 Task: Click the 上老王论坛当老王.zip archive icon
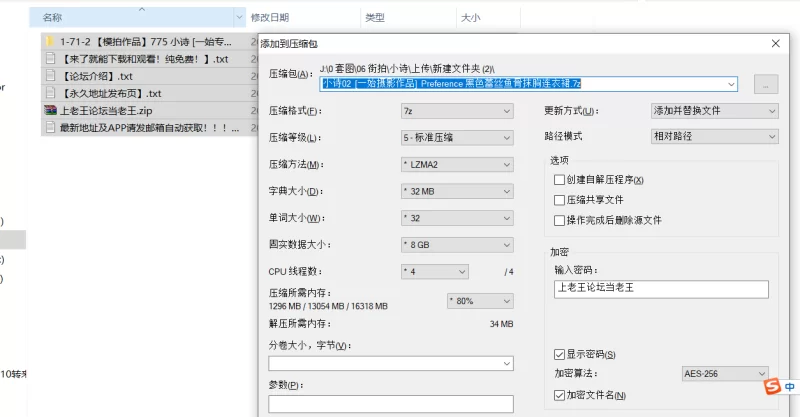(50, 110)
